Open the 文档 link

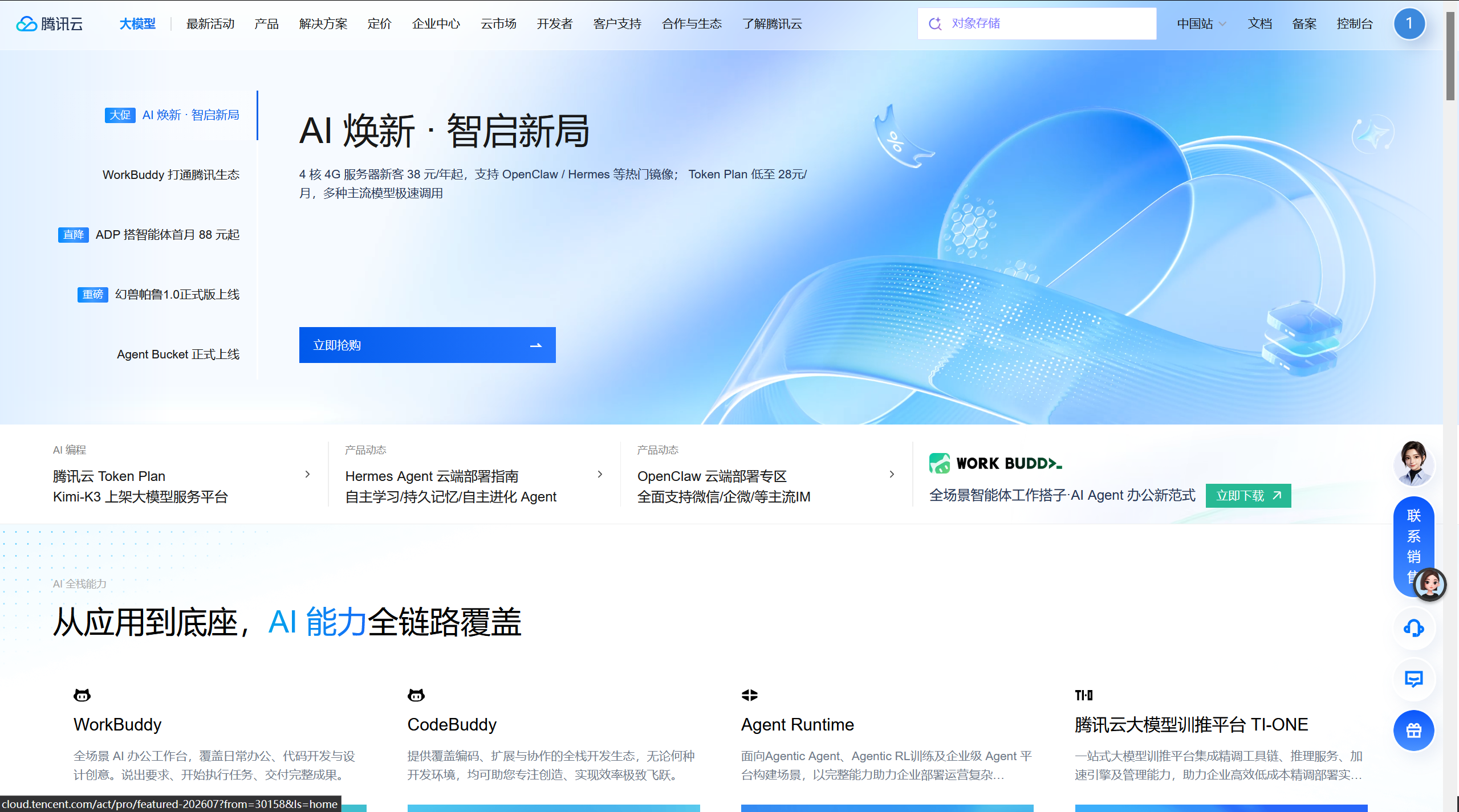[1259, 24]
